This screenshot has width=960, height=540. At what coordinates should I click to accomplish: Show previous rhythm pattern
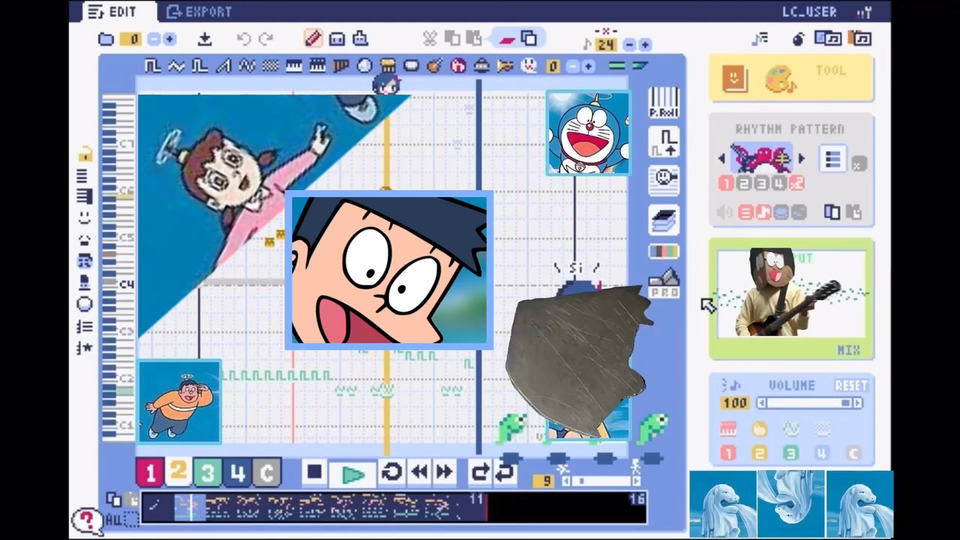pos(722,159)
